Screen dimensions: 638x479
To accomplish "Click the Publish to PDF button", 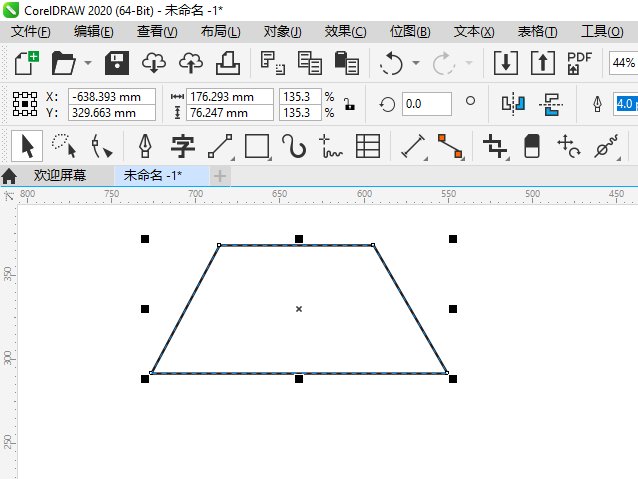I will [x=579, y=63].
